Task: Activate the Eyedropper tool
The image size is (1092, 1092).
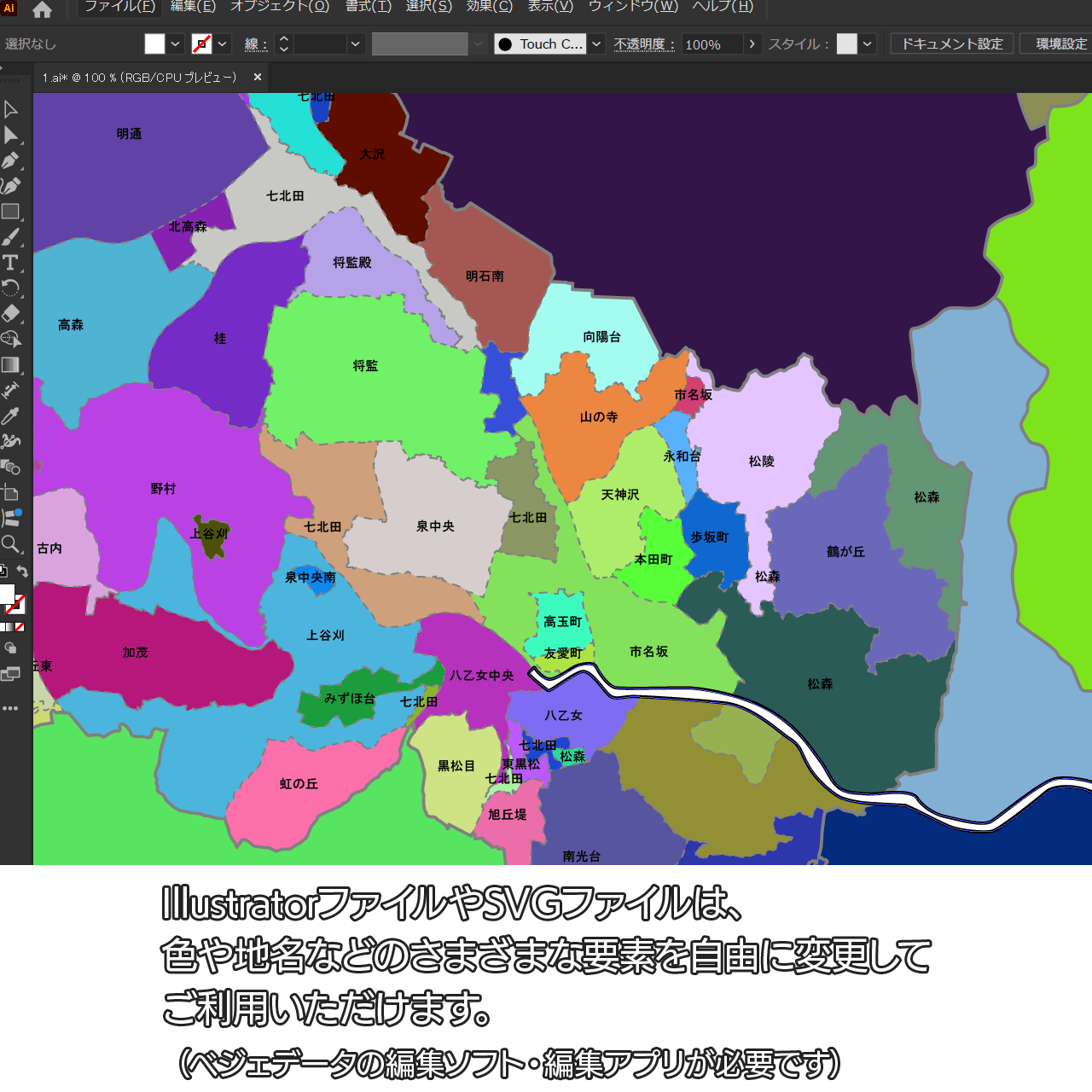Action: pyautogui.click(x=10, y=416)
